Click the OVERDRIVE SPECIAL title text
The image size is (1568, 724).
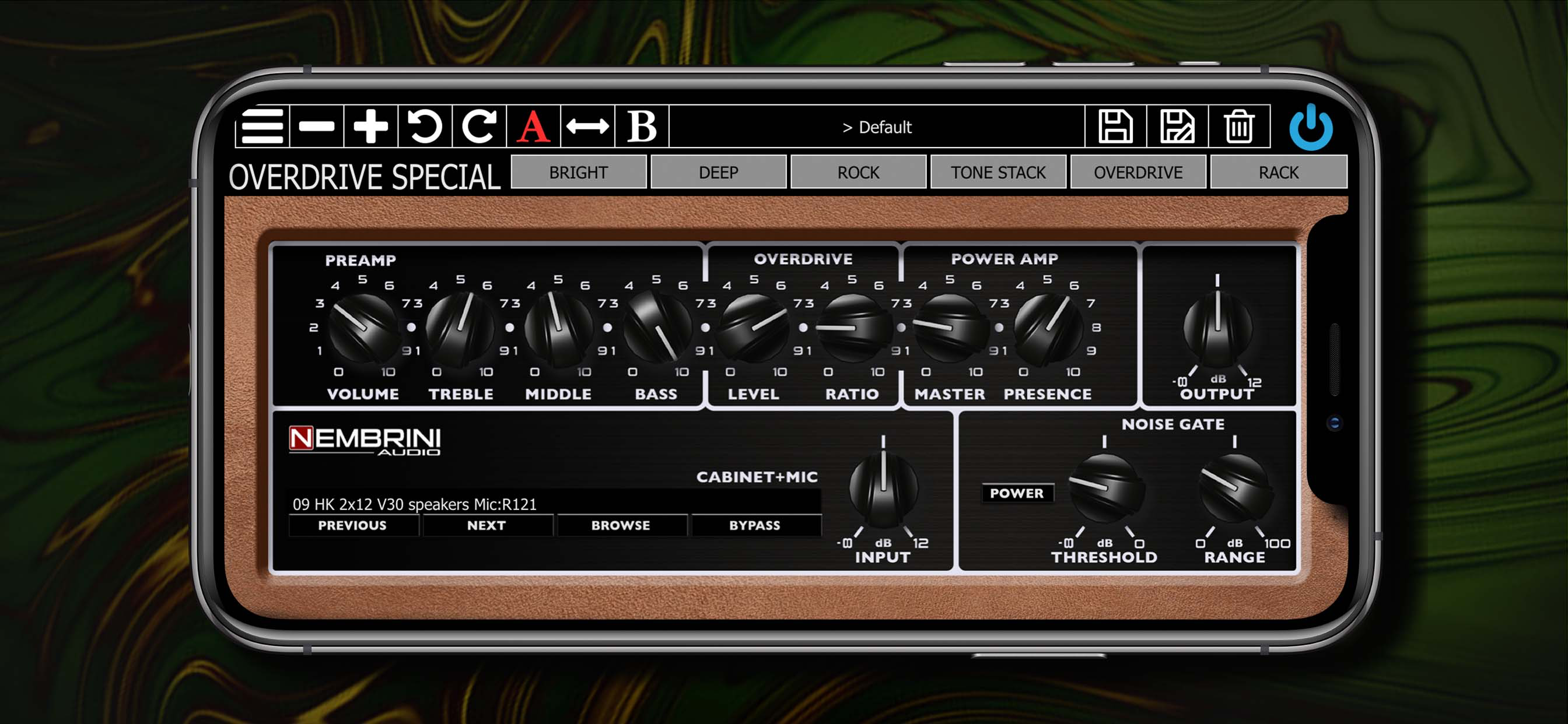365,177
